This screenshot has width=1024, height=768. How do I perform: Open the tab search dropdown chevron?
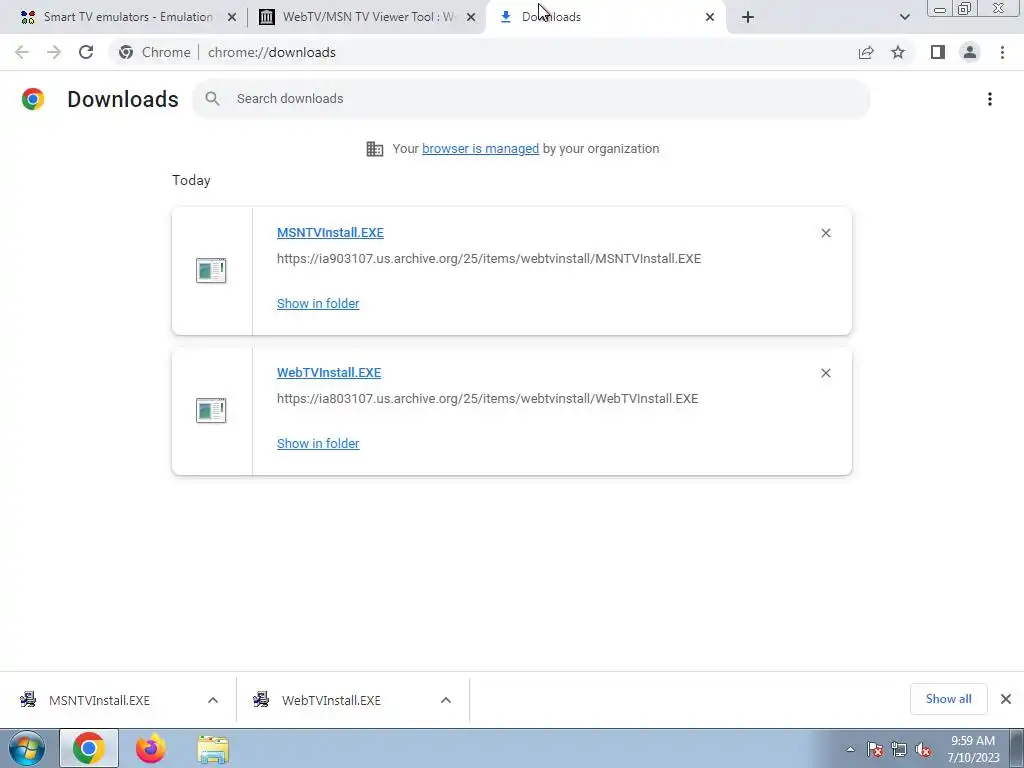[x=904, y=17]
